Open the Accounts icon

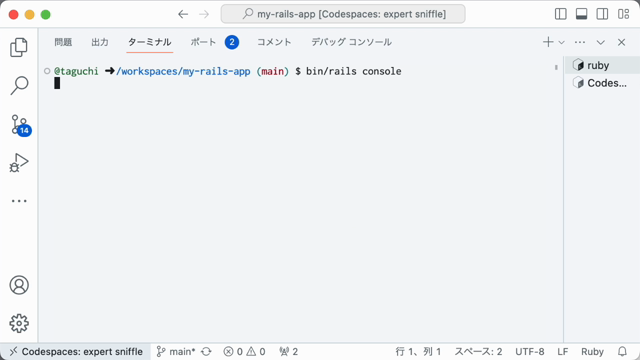coord(19,285)
